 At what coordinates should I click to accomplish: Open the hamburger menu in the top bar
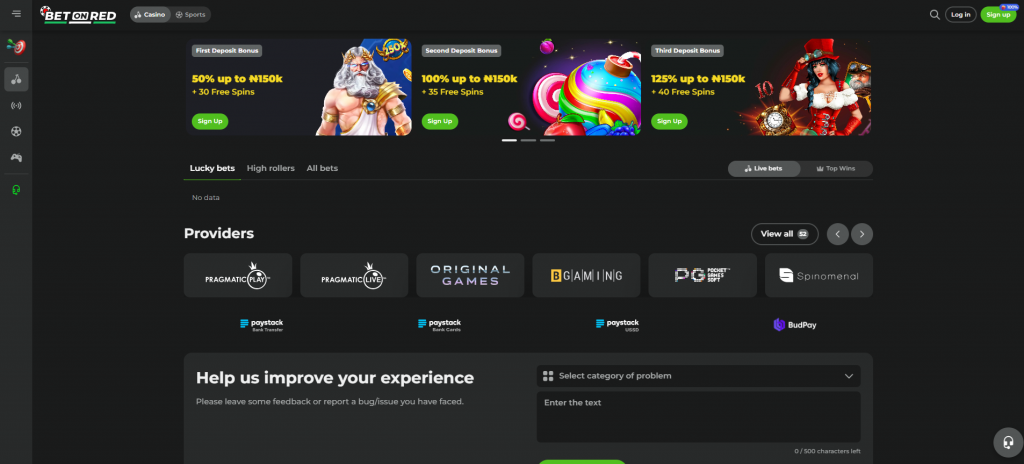[x=16, y=14]
